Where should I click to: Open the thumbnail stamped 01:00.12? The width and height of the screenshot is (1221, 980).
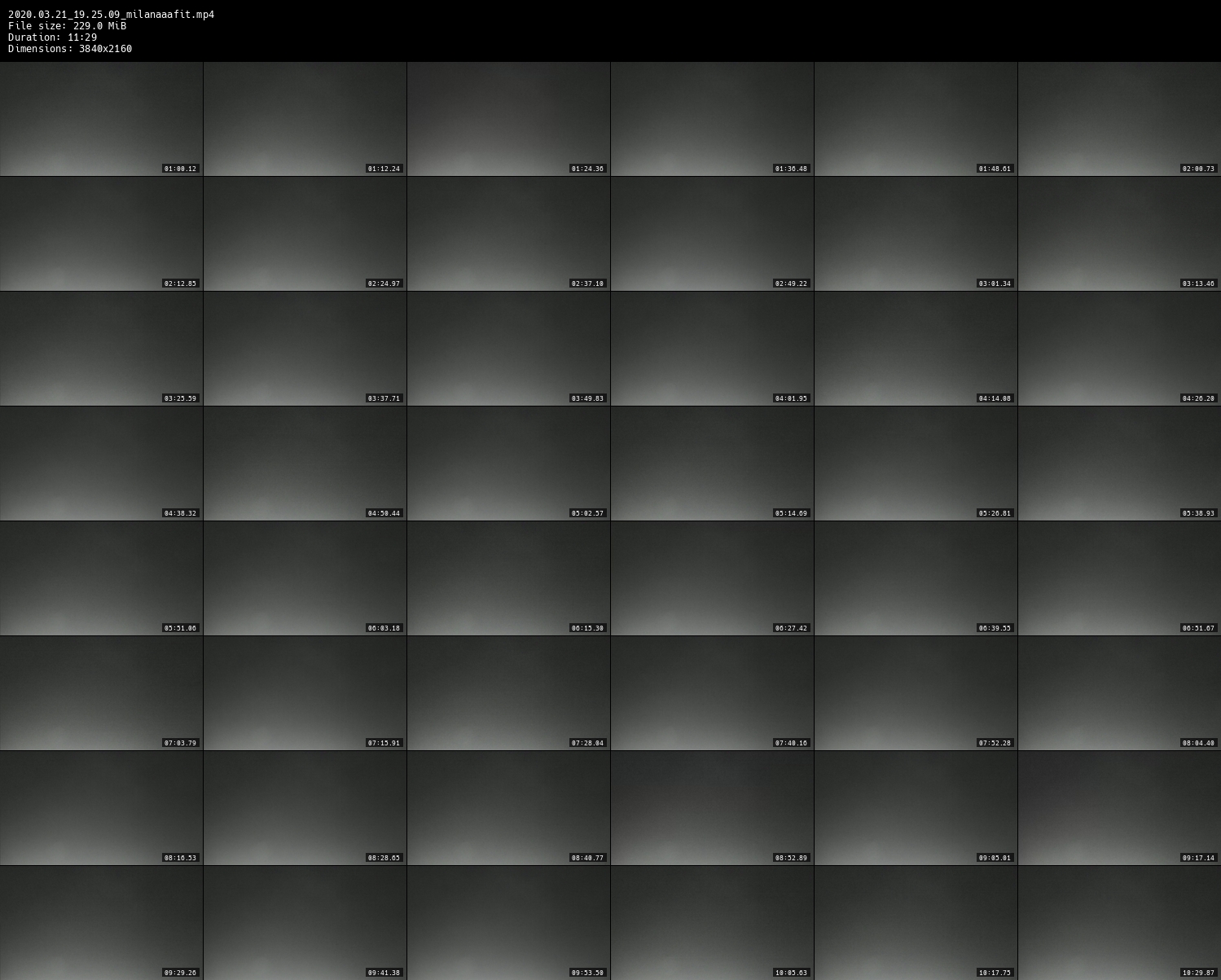101,119
